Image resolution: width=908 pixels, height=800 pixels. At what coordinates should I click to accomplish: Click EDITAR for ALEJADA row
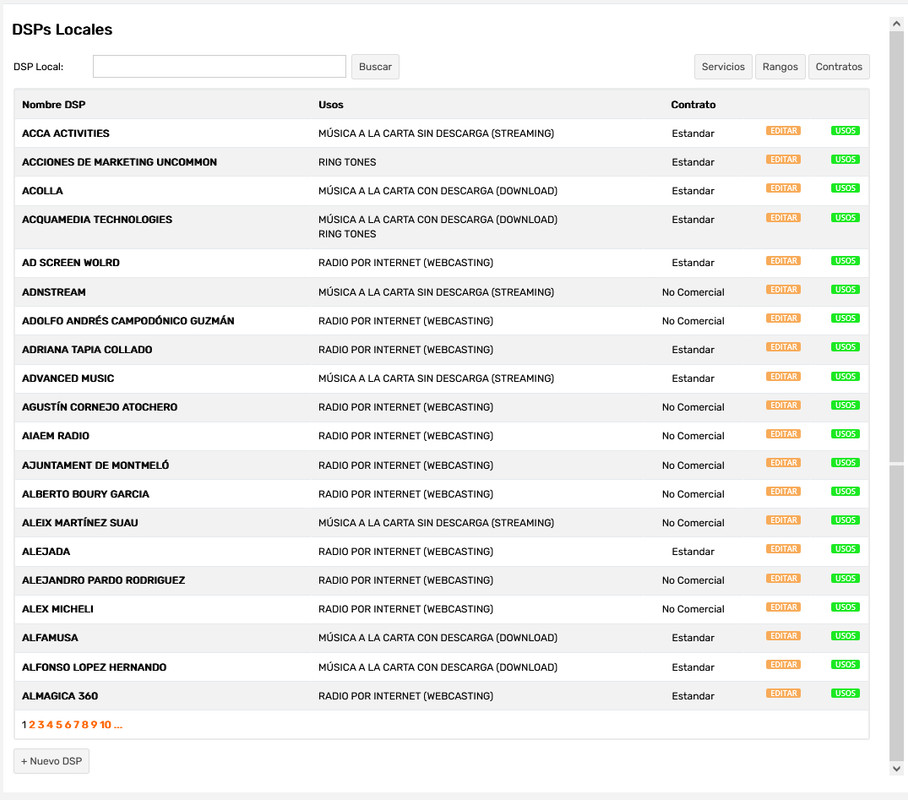pos(783,549)
